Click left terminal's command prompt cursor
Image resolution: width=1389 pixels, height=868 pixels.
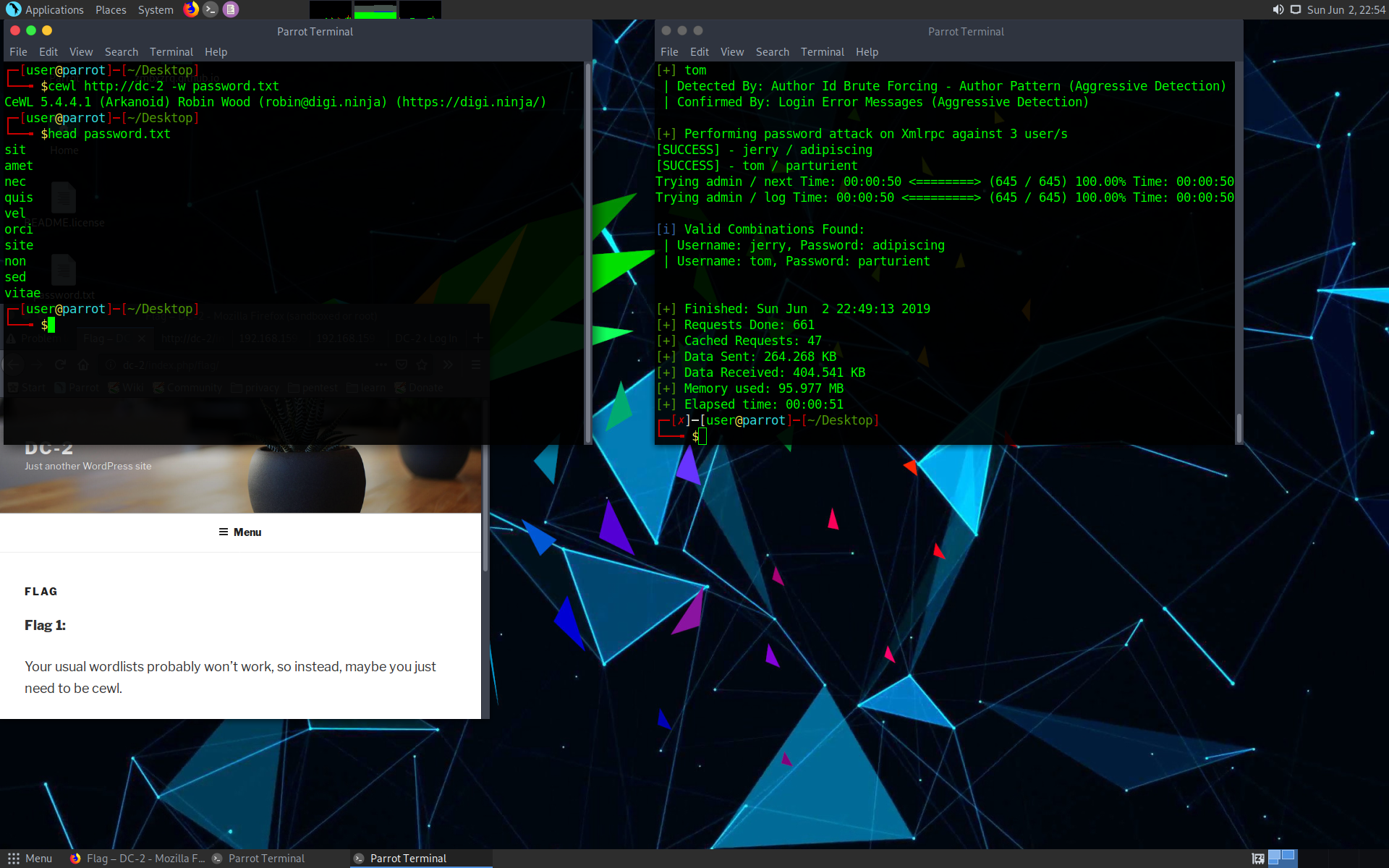(51, 325)
